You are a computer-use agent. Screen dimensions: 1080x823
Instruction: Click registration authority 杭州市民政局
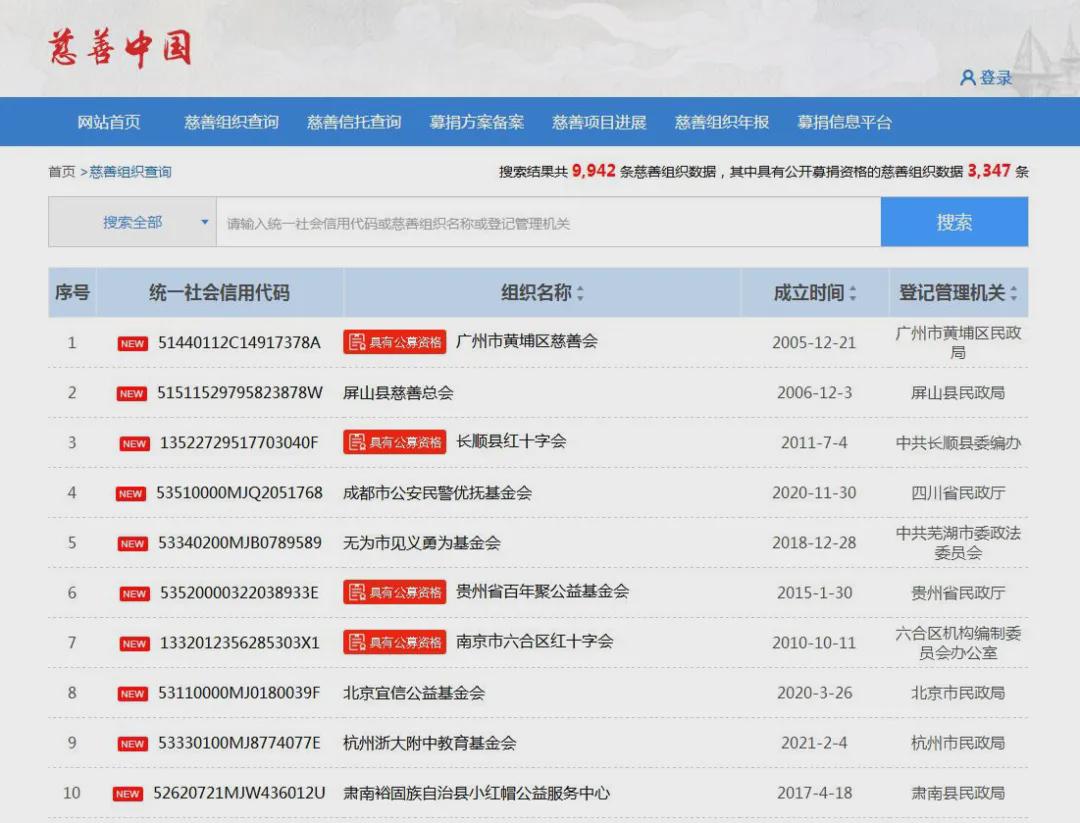tap(958, 742)
